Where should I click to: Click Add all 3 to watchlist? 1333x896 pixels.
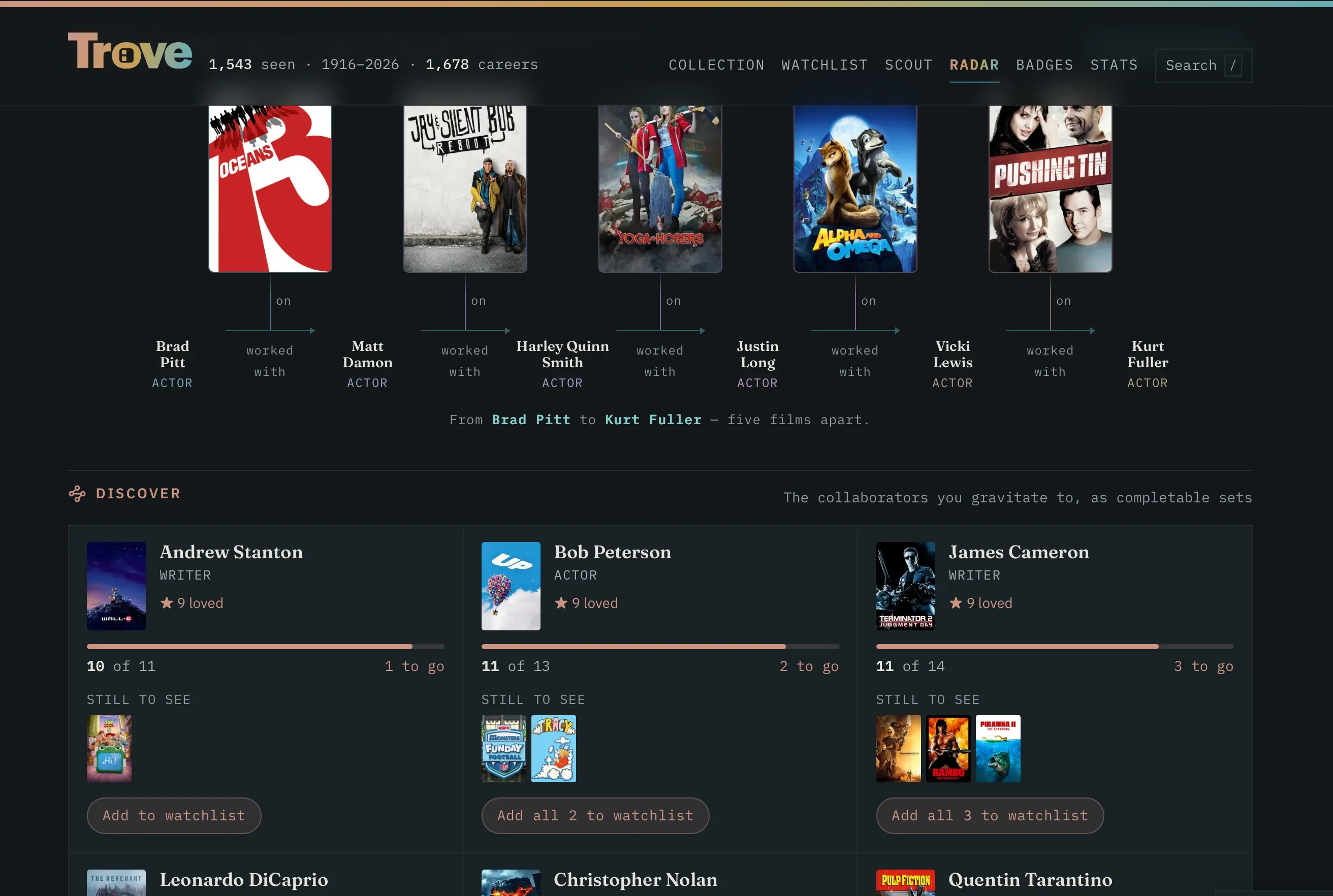(x=990, y=815)
